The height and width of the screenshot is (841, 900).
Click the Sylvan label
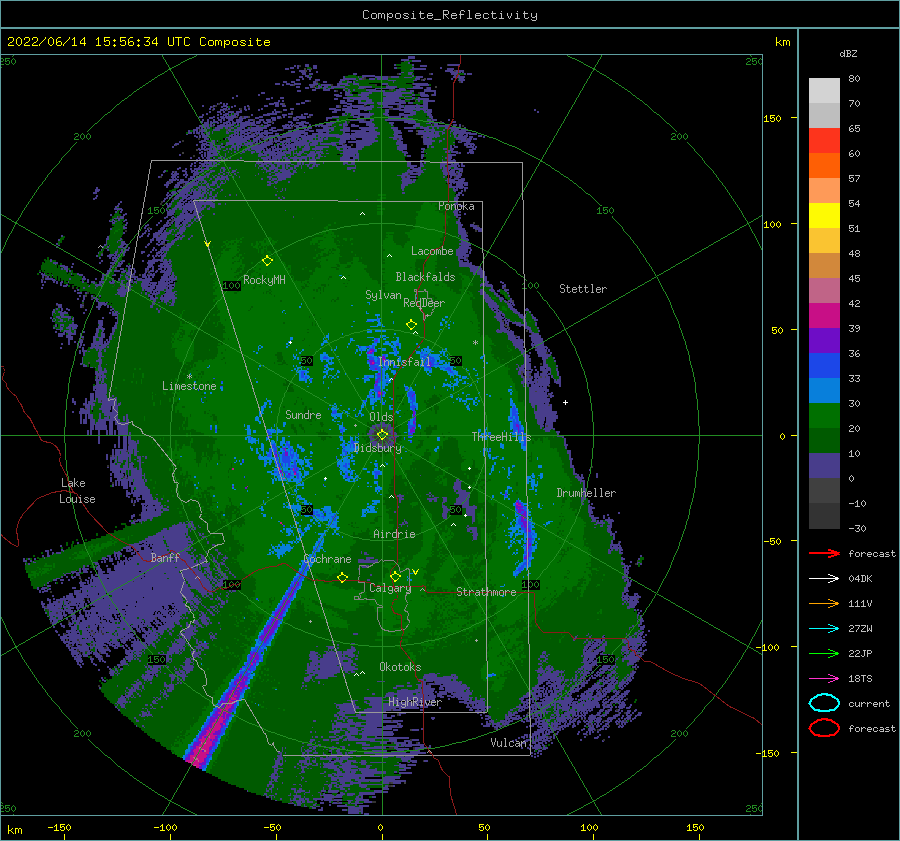pos(383,295)
